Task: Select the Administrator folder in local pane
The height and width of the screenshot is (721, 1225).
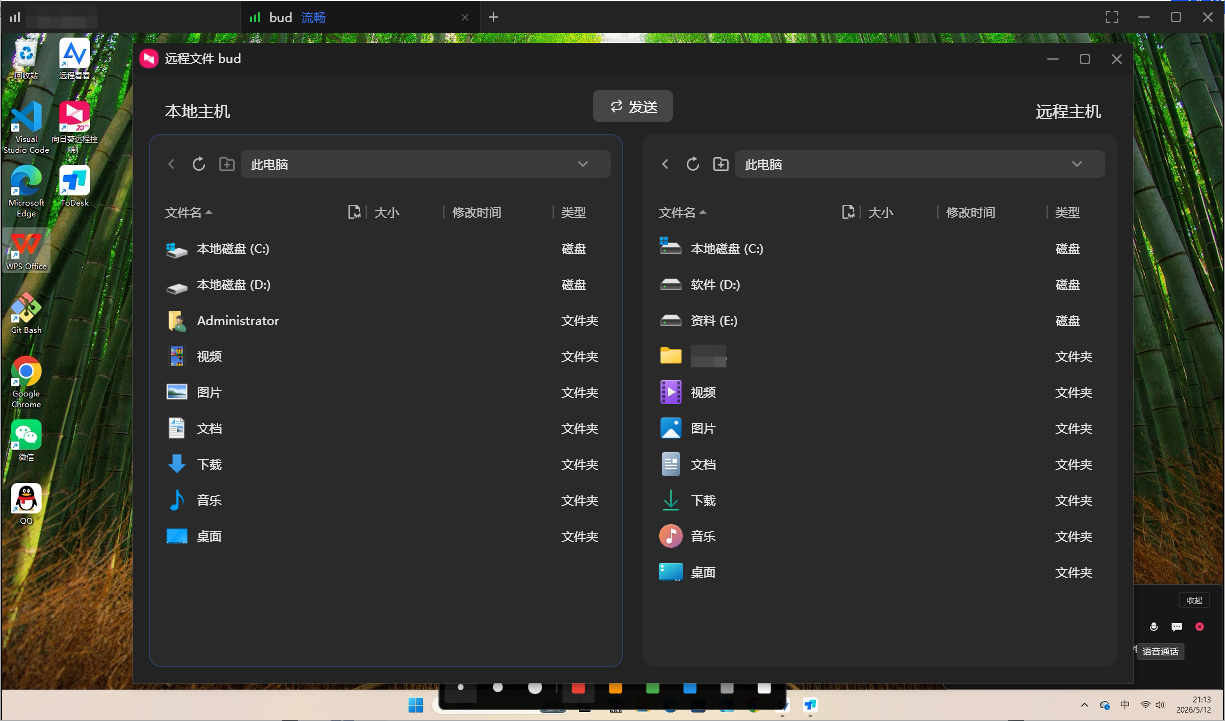Action: (x=386, y=321)
